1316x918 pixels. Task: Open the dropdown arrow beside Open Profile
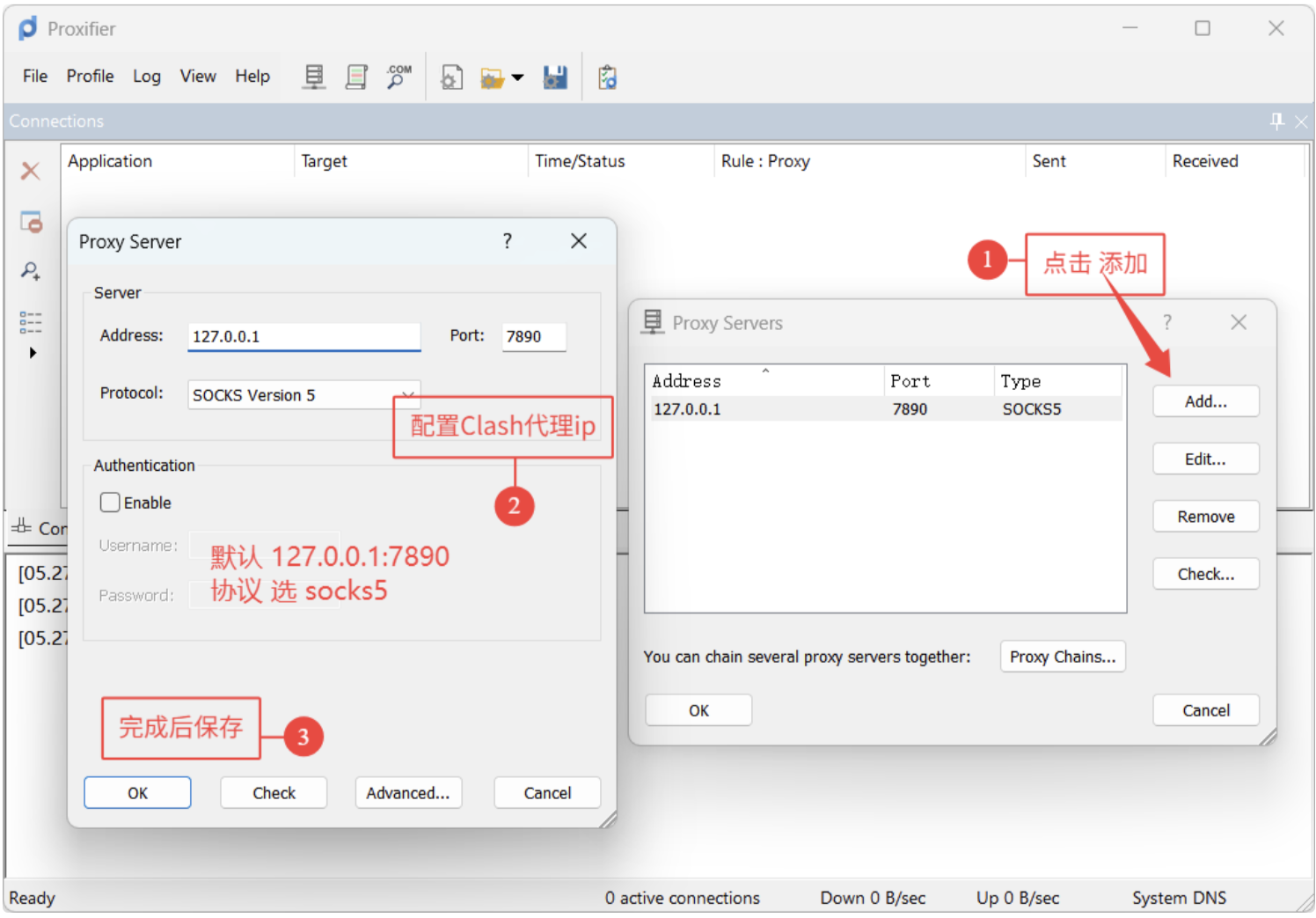518,78
